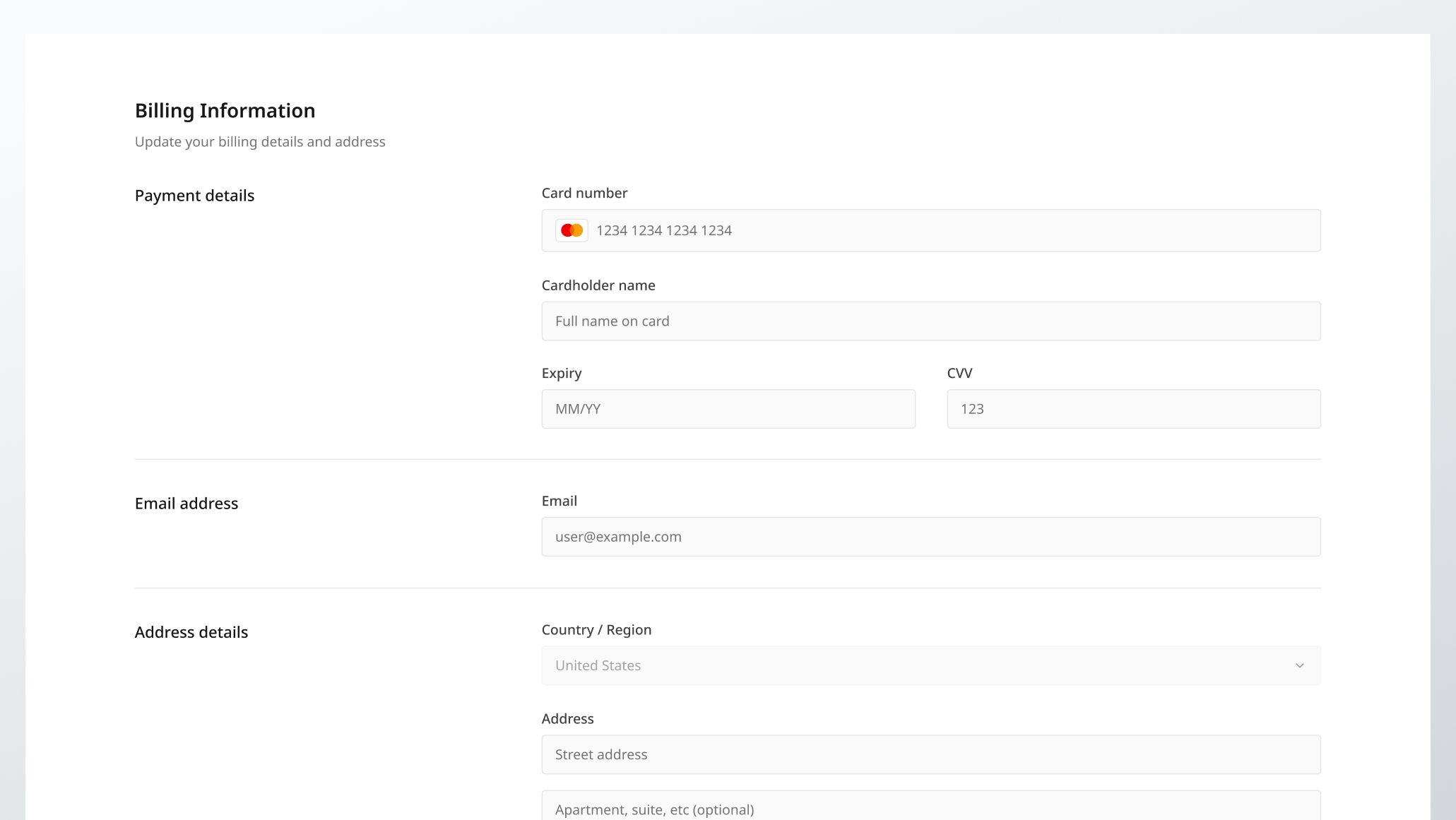
Task: Click the chevron arrow on United States select
Action: (1299, 665)
